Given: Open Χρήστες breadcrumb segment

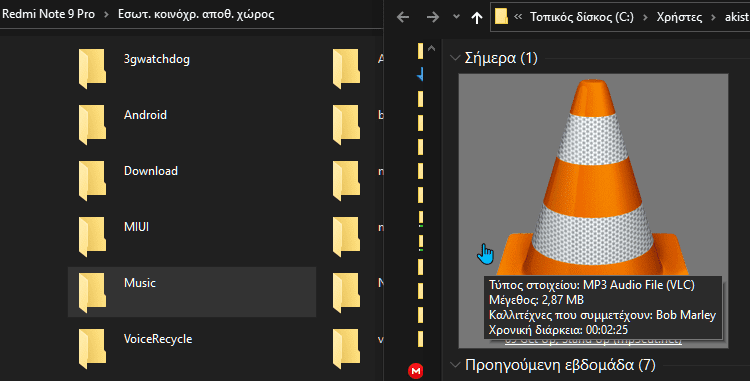Looking at the screenshot, I should click(x=679, y=17).
